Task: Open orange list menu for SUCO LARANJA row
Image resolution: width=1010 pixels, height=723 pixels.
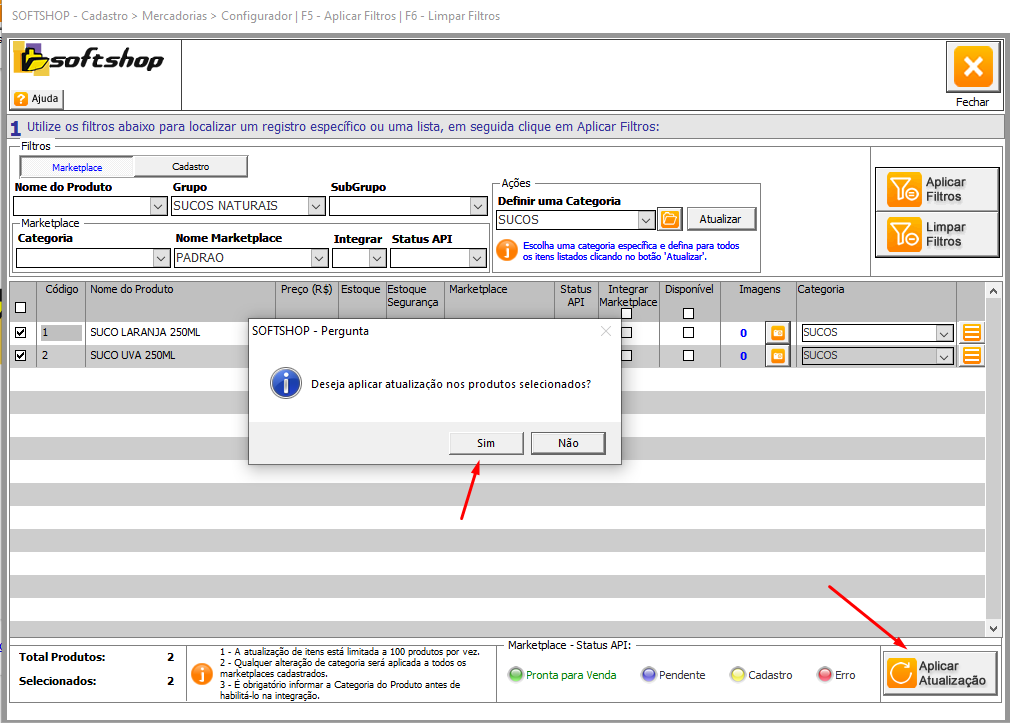Action: tap(971, 332)
